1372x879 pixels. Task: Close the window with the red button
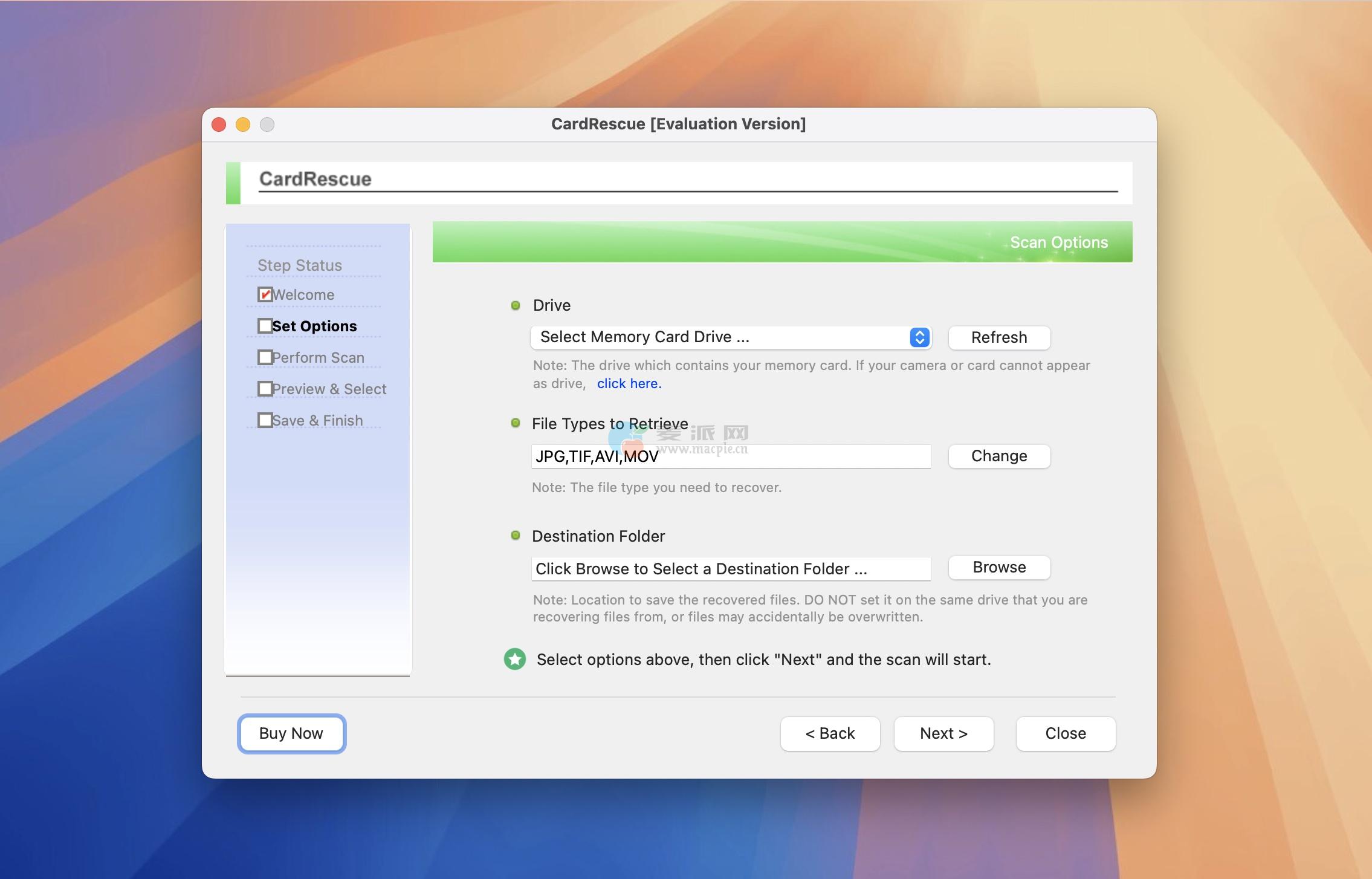click(219, 125)
